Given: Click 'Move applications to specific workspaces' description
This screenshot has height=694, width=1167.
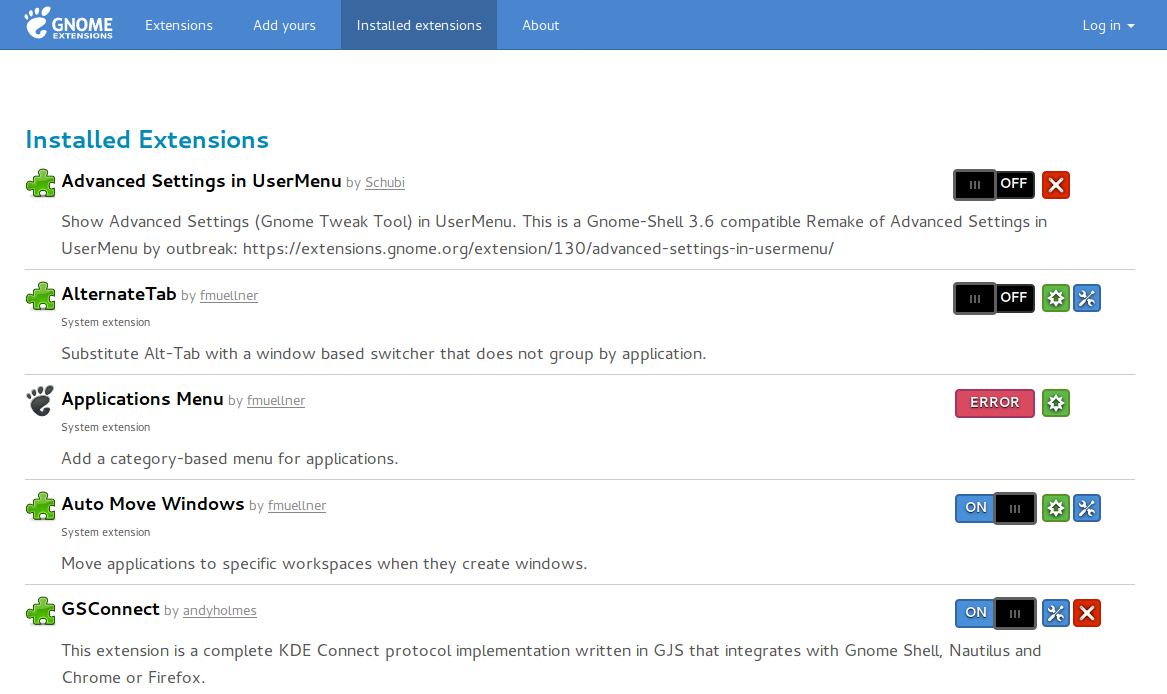Looking at the screenshot, I should pyautogui.click(x=324, y=564).
